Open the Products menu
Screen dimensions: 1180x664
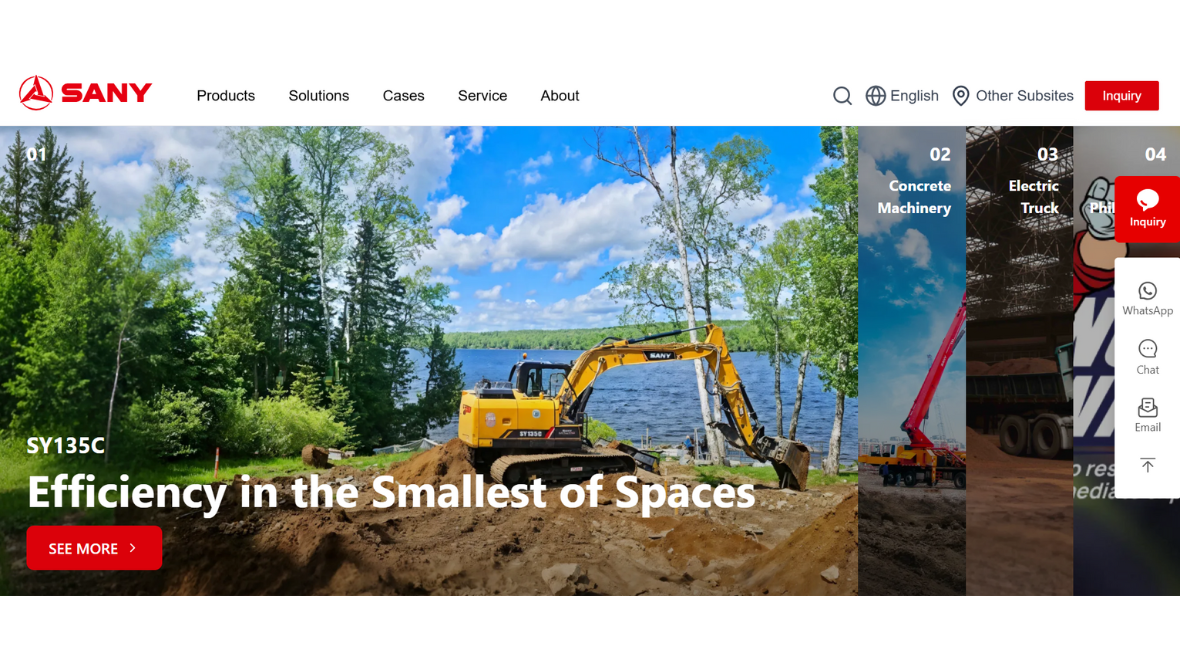[x=226, y=96]
